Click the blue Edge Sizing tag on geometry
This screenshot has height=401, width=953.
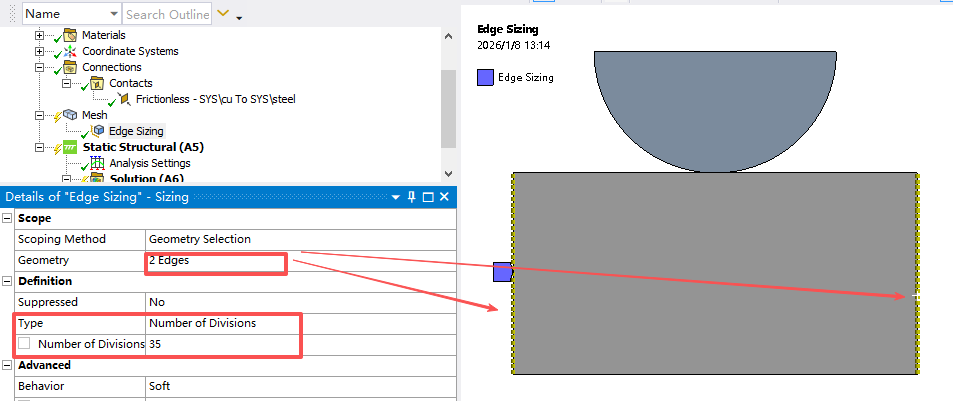(502, 272)
